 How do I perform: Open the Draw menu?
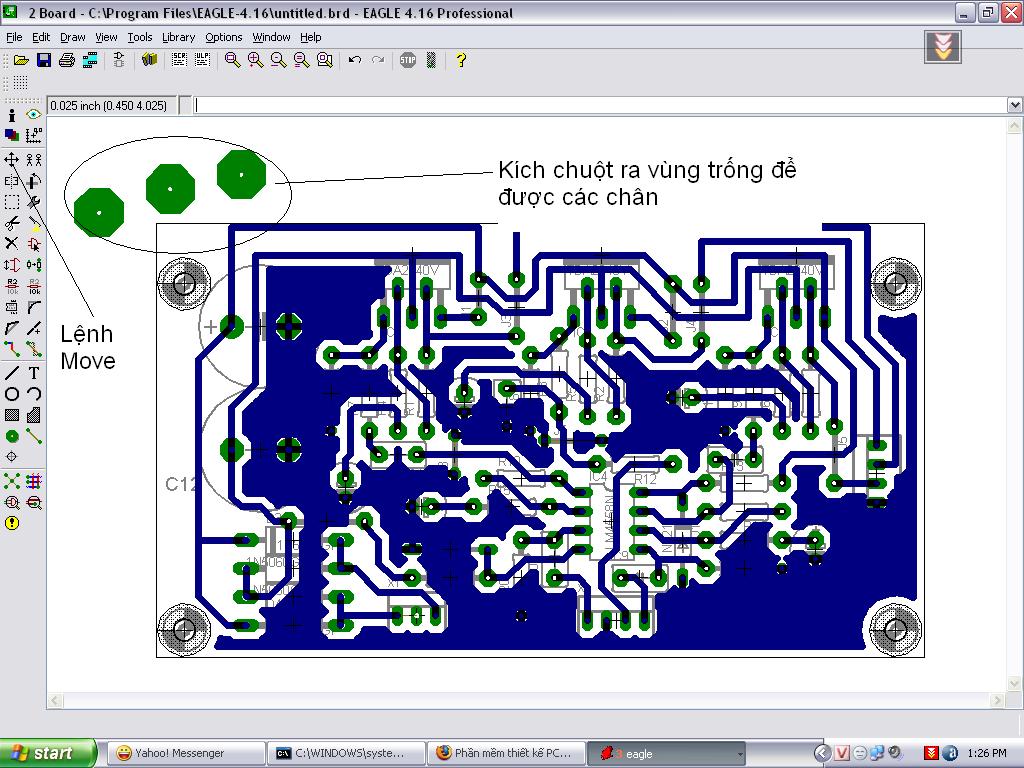(x=72, y=37)
